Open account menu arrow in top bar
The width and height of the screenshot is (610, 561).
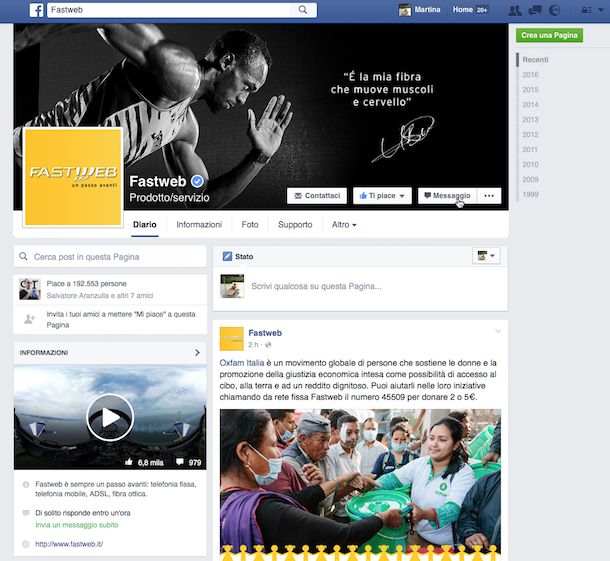point(600,10)
